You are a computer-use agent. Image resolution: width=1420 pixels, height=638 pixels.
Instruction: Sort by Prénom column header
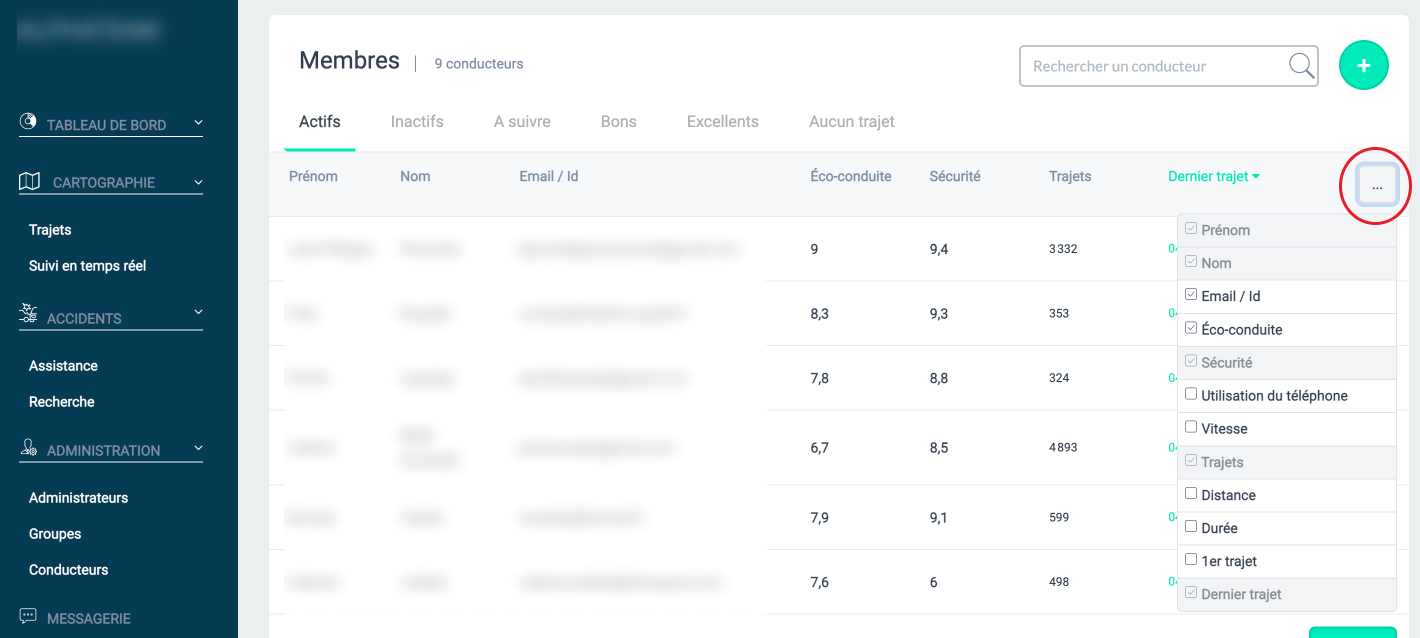[x=313, y=176]
